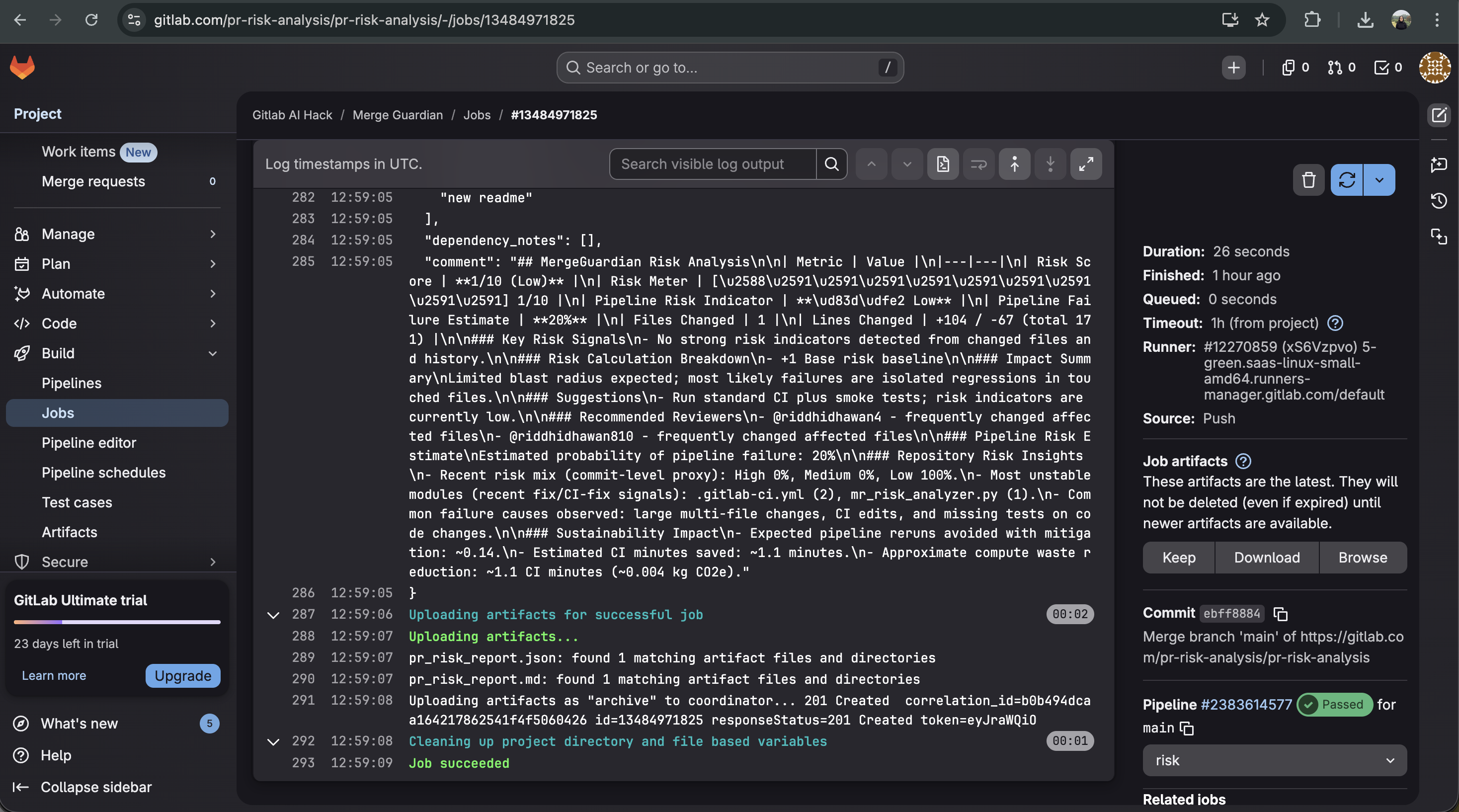Click the GitLab trial progress bar
This screenshot has height=812, width=1459.
117,622
